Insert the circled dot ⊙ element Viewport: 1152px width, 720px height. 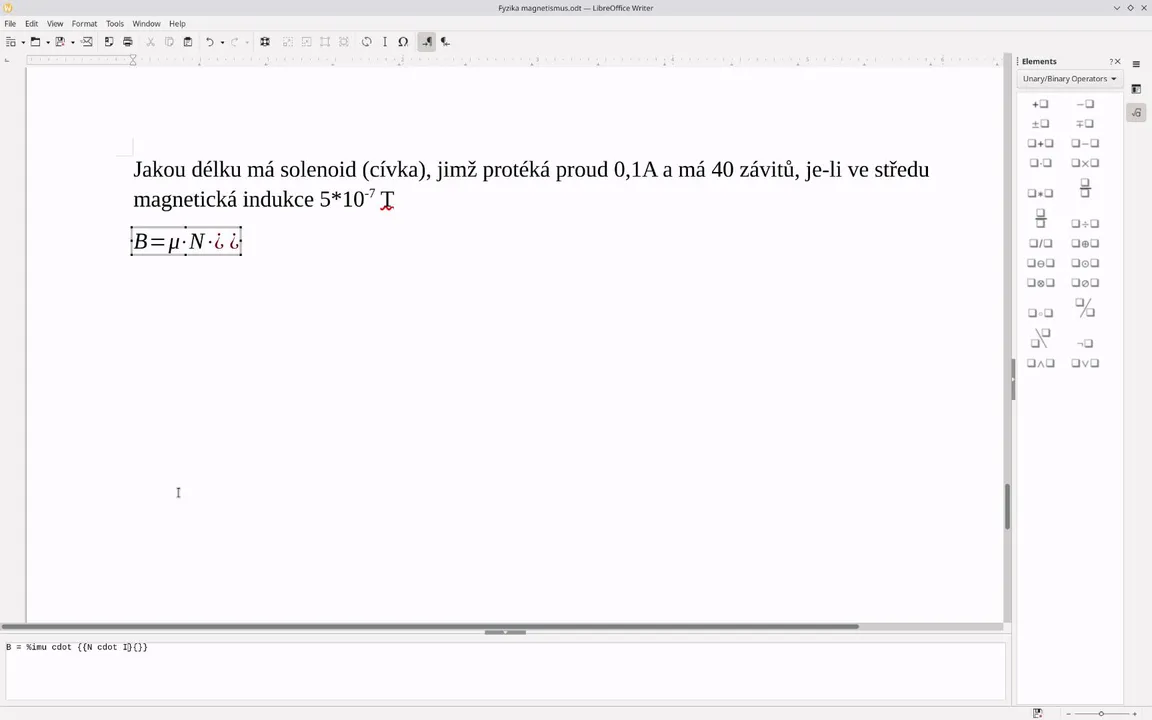click(x=1085, y=264)
